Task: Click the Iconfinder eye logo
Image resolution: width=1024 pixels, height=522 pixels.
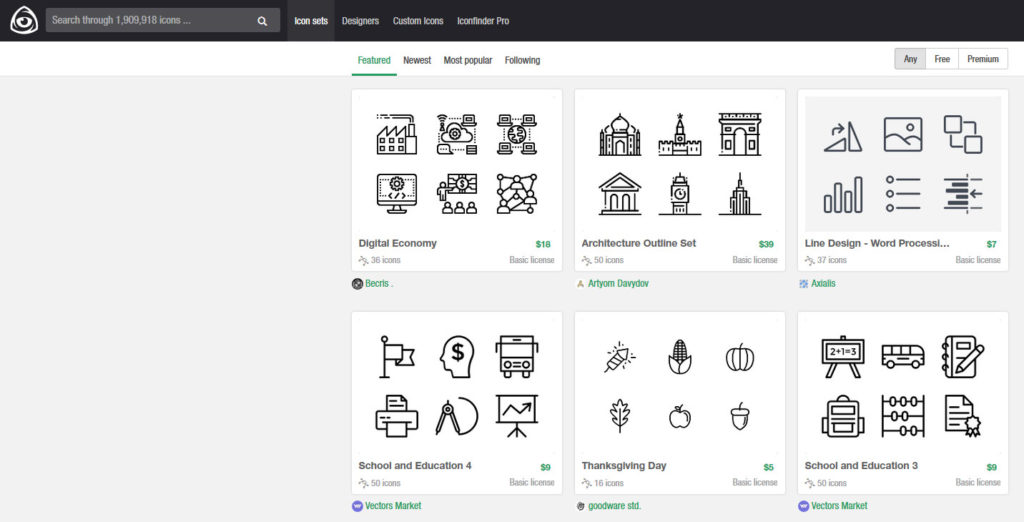Action: [x=24, y=20]
